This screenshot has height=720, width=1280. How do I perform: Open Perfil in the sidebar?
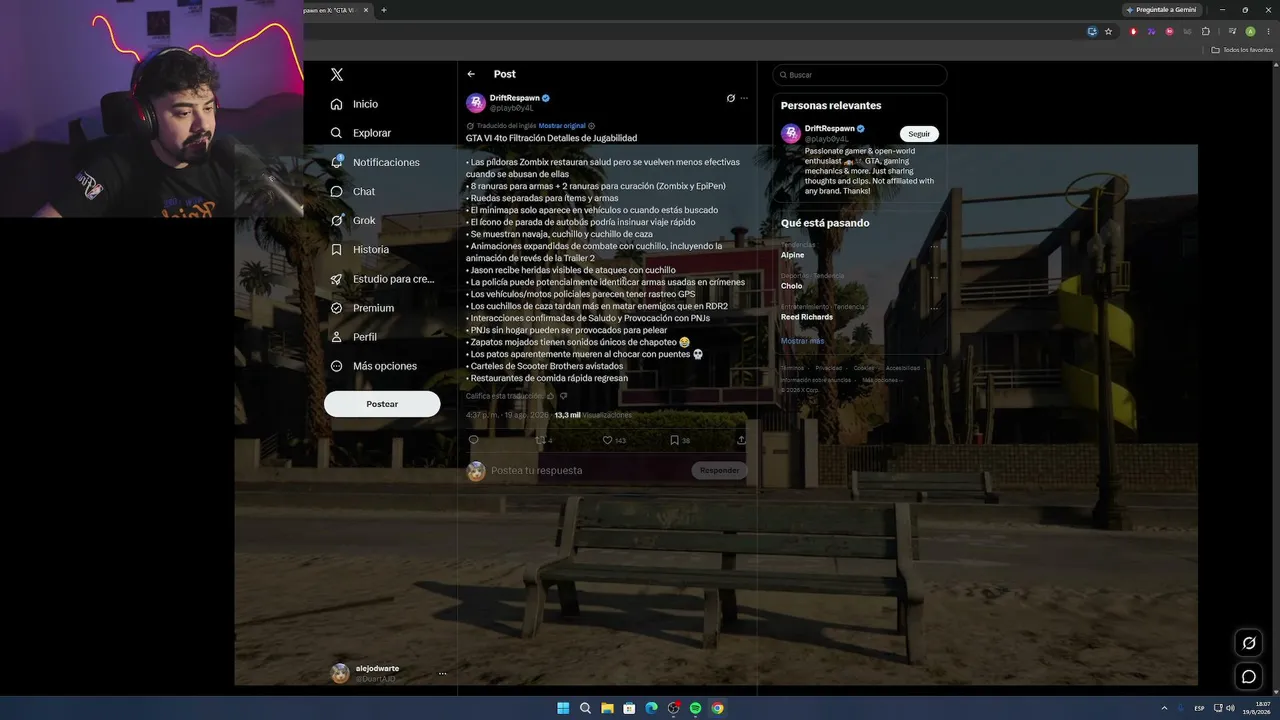[353, 337]
